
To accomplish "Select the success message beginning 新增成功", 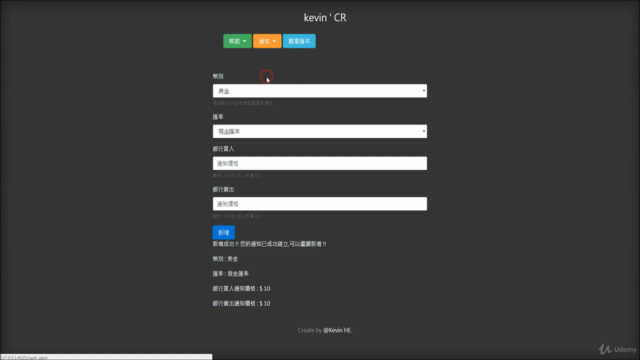I will [x=269, y=244].
